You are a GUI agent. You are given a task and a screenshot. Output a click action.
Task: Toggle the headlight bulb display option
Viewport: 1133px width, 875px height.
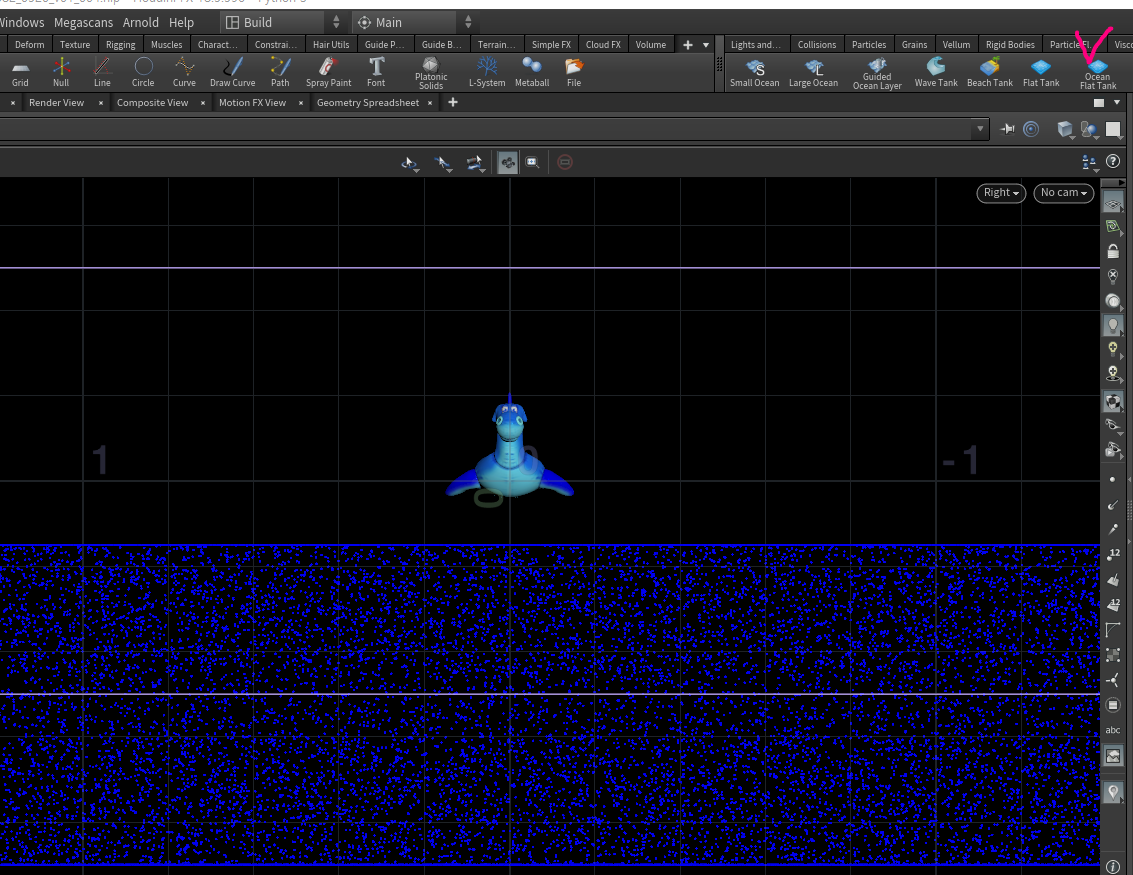(x=1113, y=325)
